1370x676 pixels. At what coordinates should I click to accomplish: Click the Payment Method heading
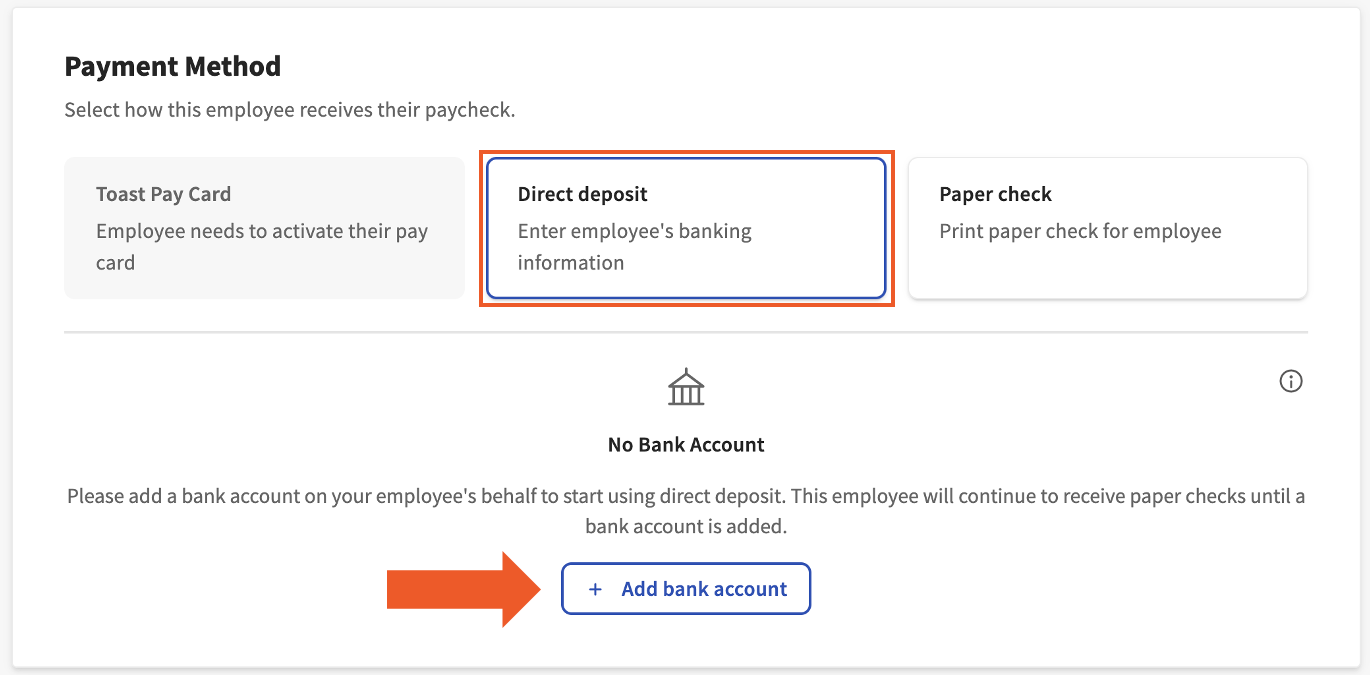point(172,66)
